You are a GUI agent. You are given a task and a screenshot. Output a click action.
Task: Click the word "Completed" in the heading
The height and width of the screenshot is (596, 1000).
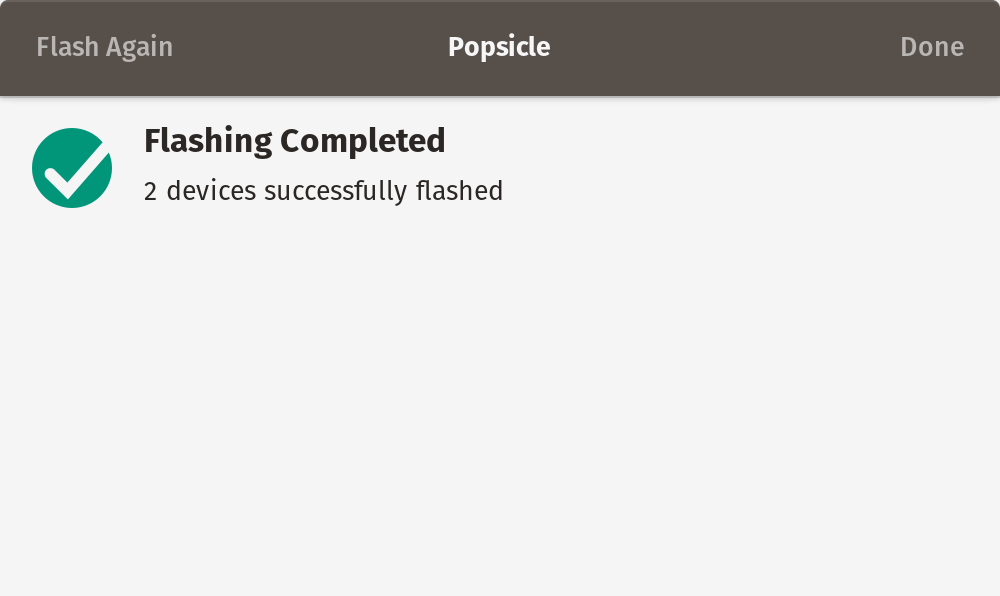click(x=362, y=141)
